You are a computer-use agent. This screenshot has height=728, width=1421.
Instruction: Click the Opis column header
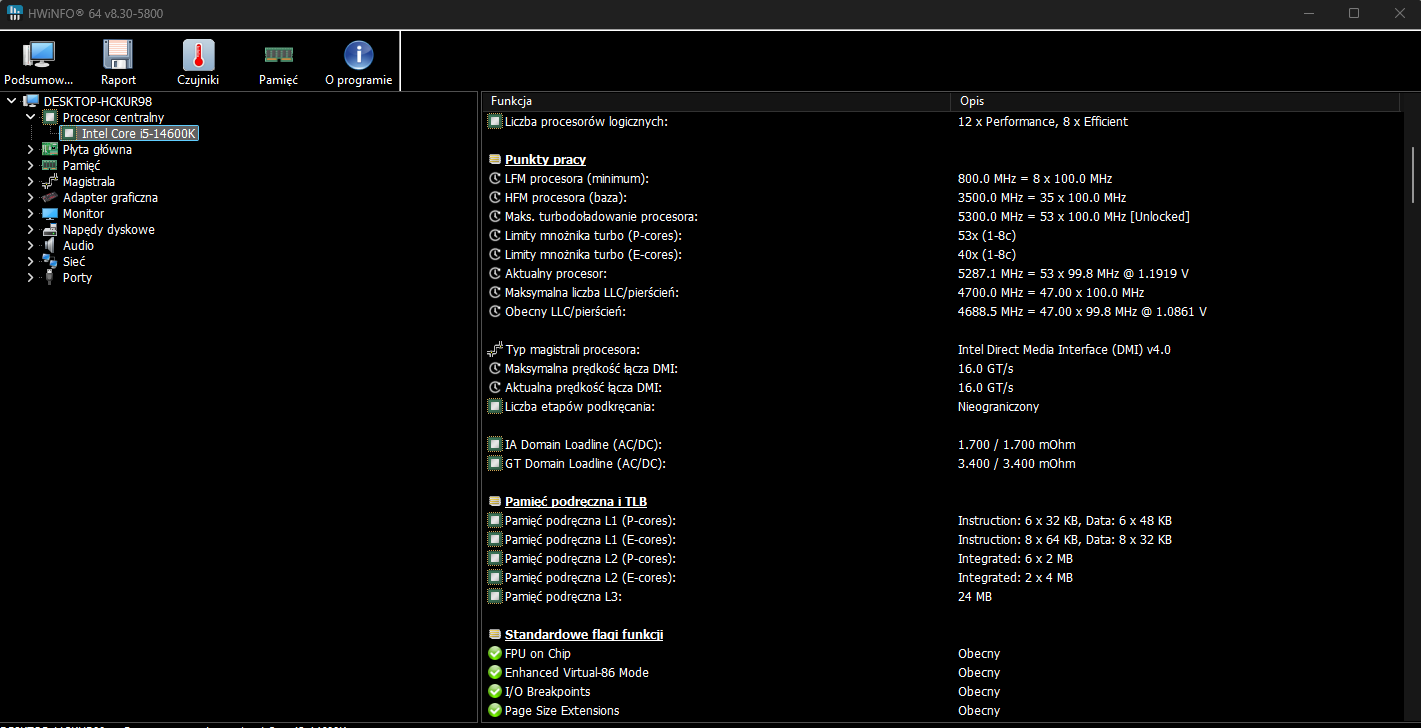tap(1175, 101)
